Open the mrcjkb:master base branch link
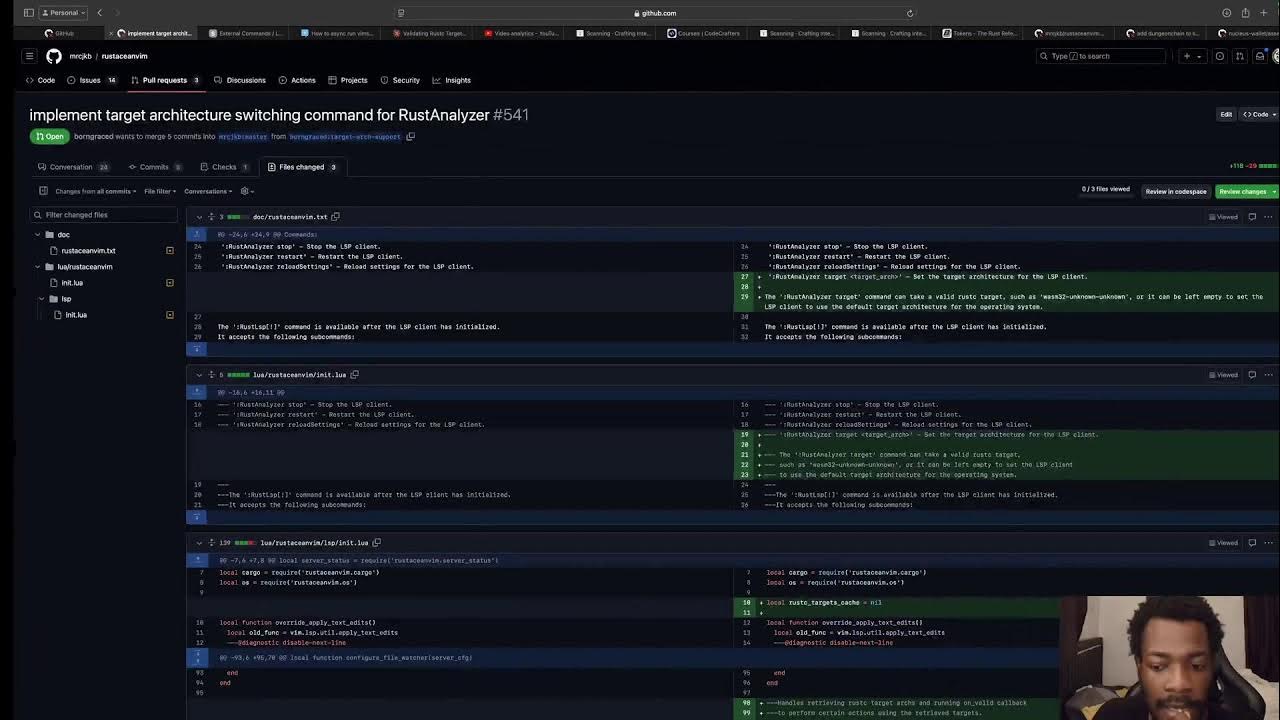 (x=243, y=136)
